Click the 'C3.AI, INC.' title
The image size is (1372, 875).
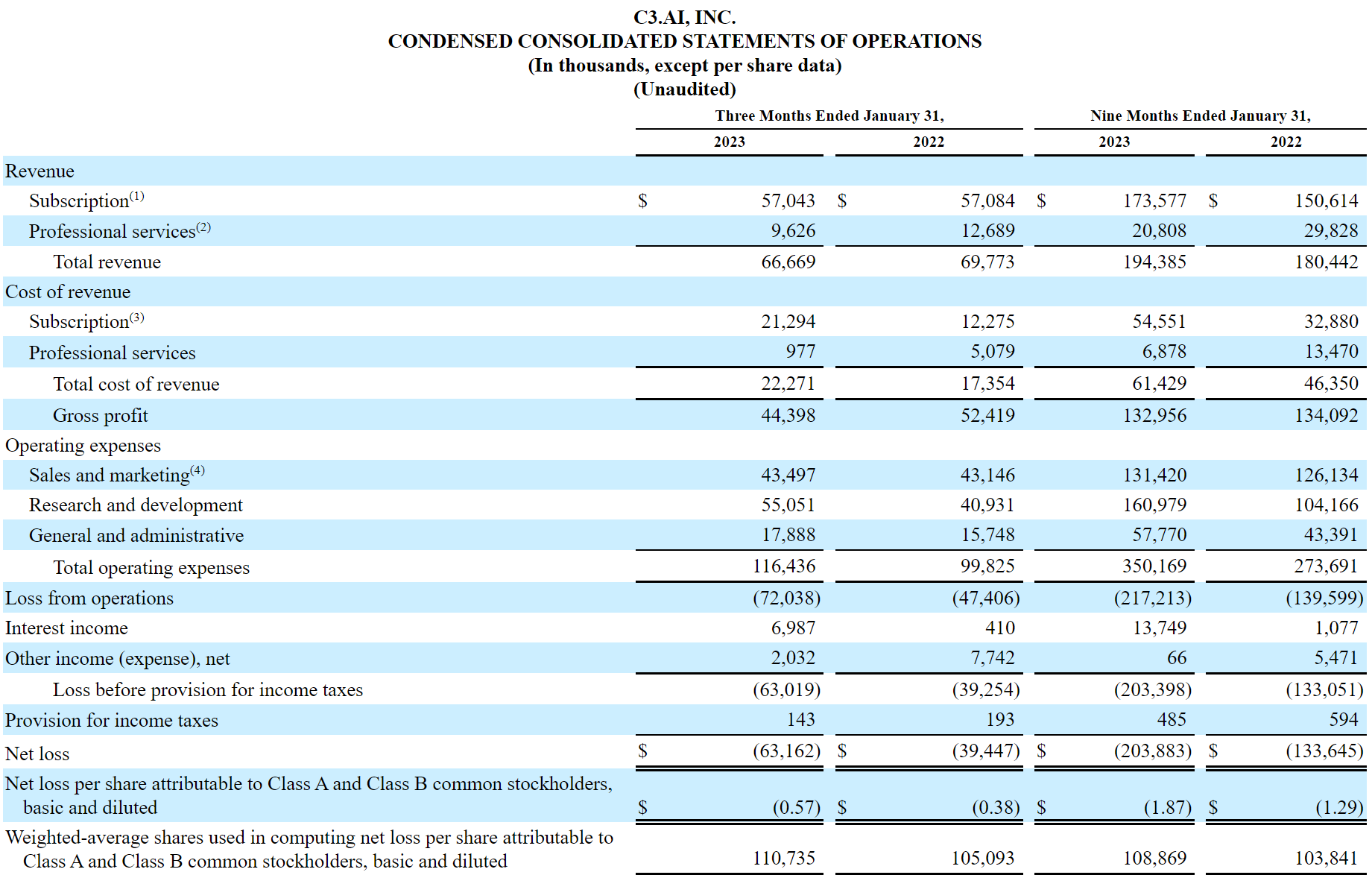684,17
